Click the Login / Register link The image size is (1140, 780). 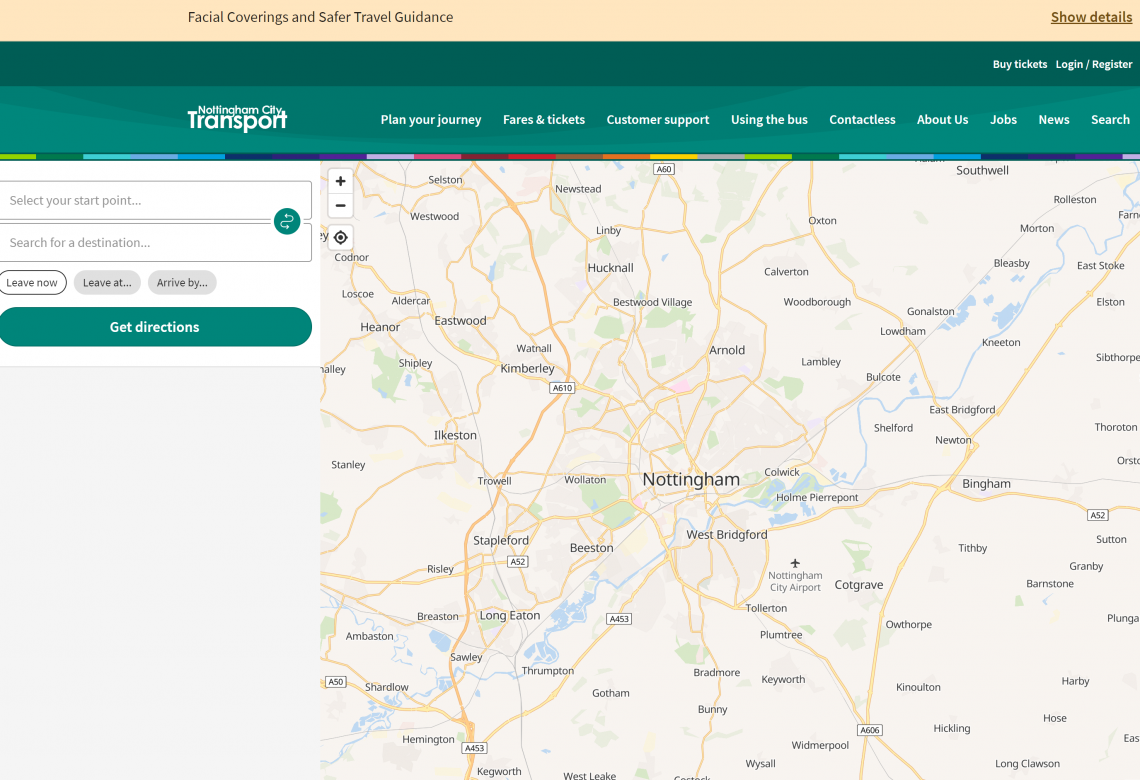pos(1094,64)
